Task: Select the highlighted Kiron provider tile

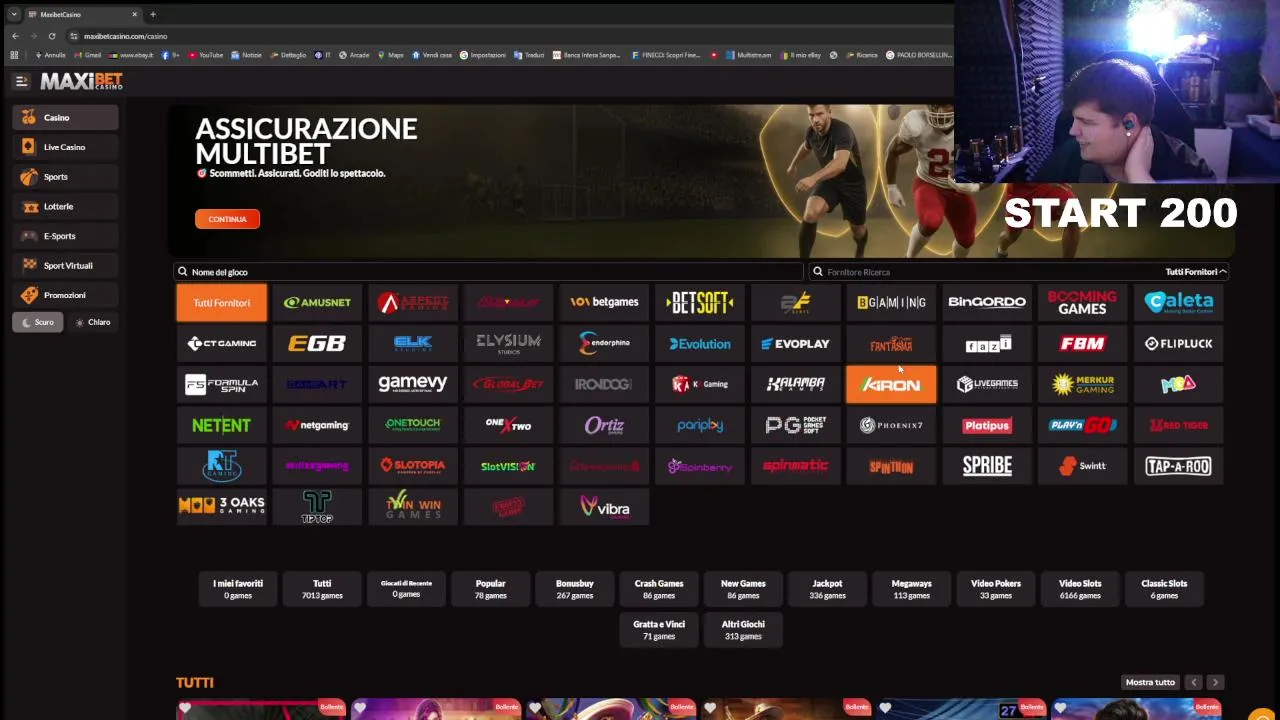Action: coord(891,384)
